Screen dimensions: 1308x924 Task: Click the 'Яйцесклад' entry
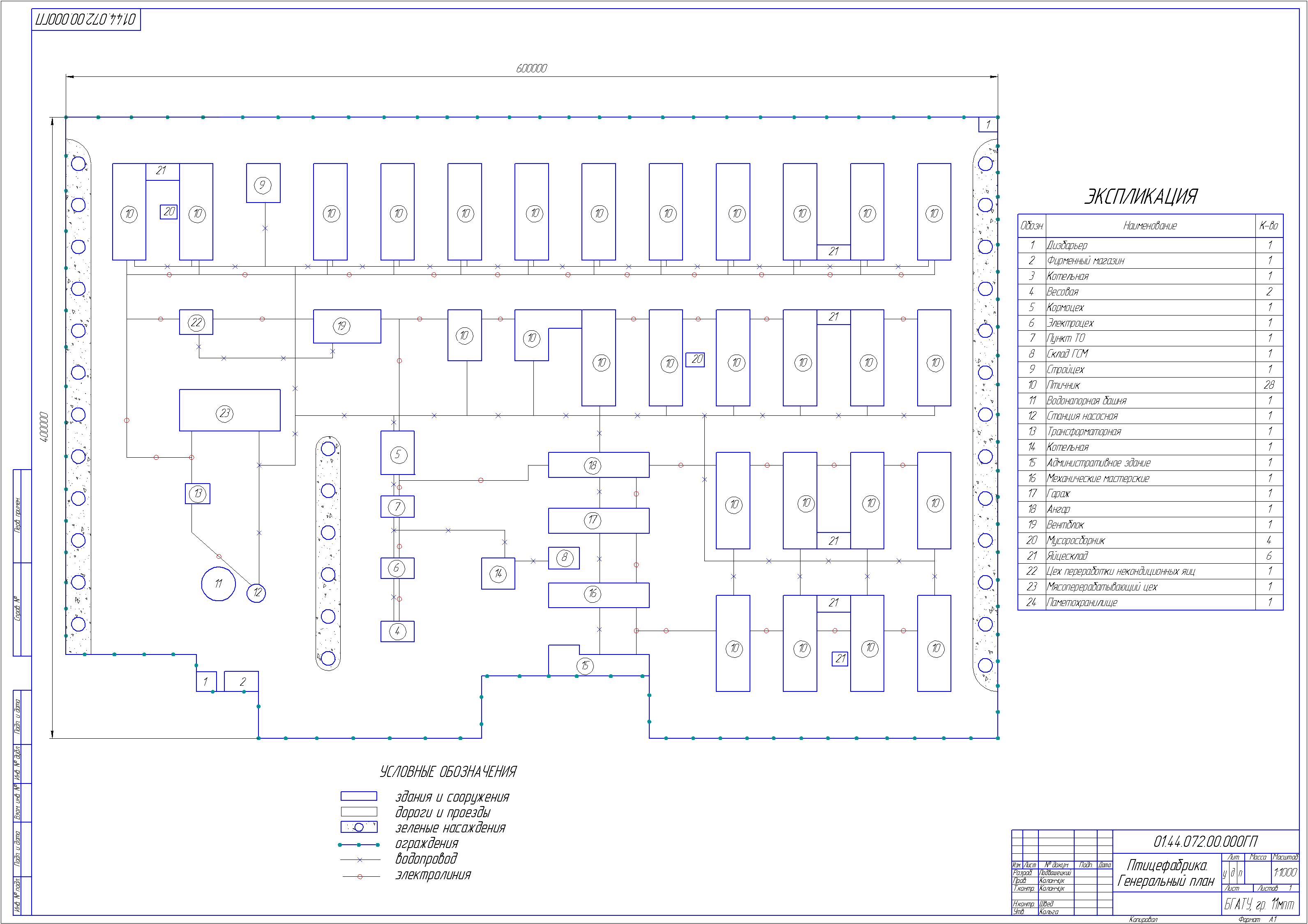pos(1067,556)
